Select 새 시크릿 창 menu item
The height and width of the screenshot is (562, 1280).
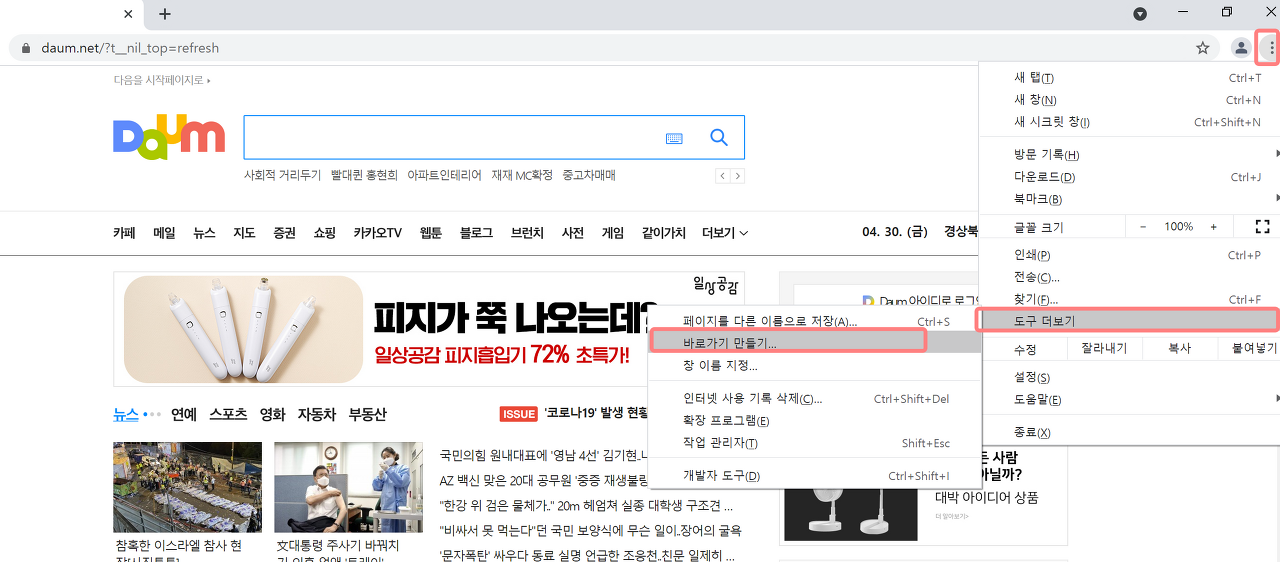pyautogui.click(x=1129, y=122)
